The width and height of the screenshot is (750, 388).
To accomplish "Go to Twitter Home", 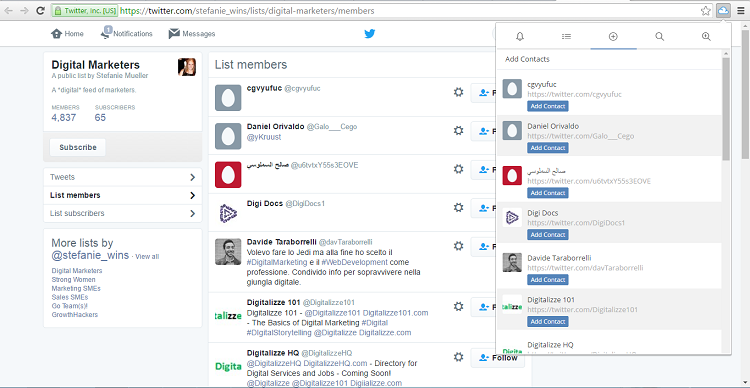I will [x=67, y=33].
